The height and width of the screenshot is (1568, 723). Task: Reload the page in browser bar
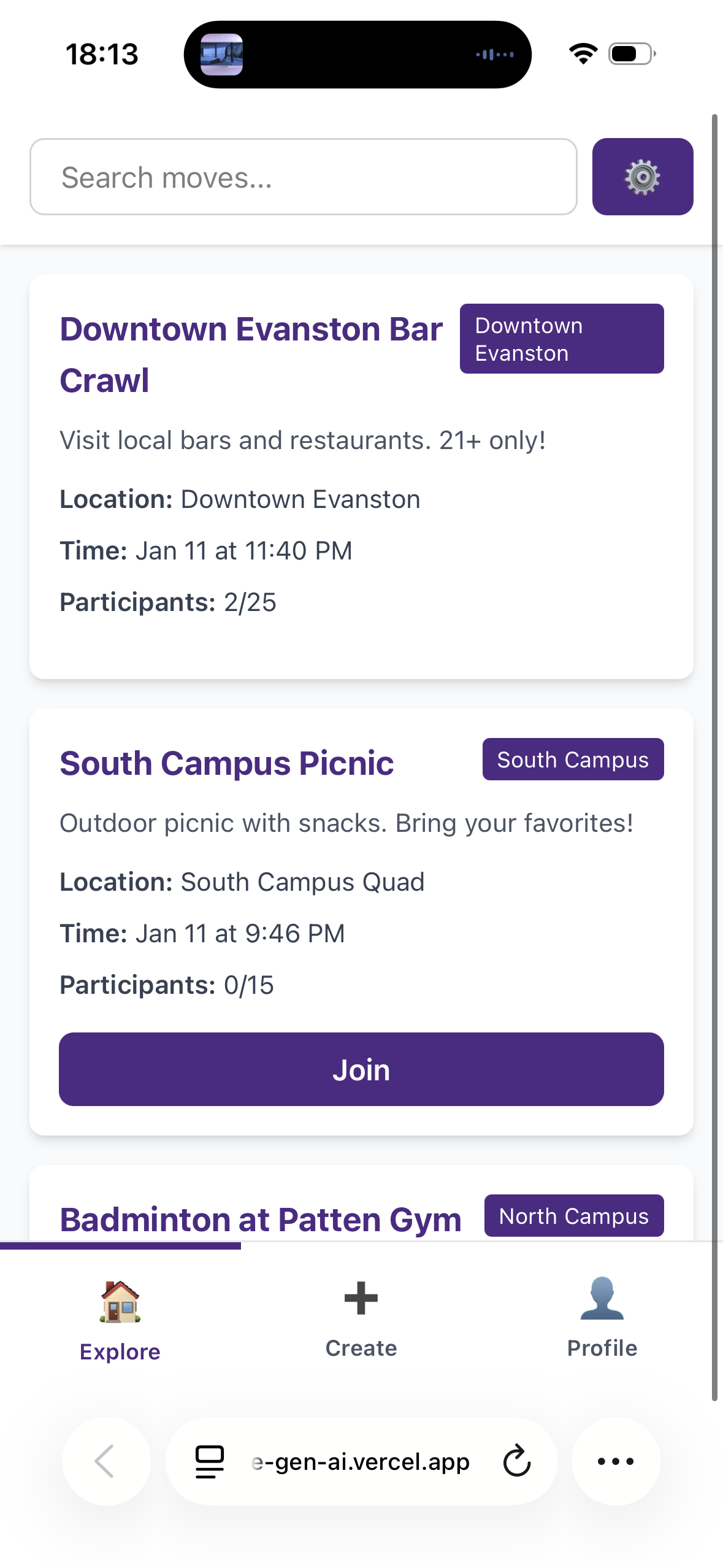tap(516, 1461)
